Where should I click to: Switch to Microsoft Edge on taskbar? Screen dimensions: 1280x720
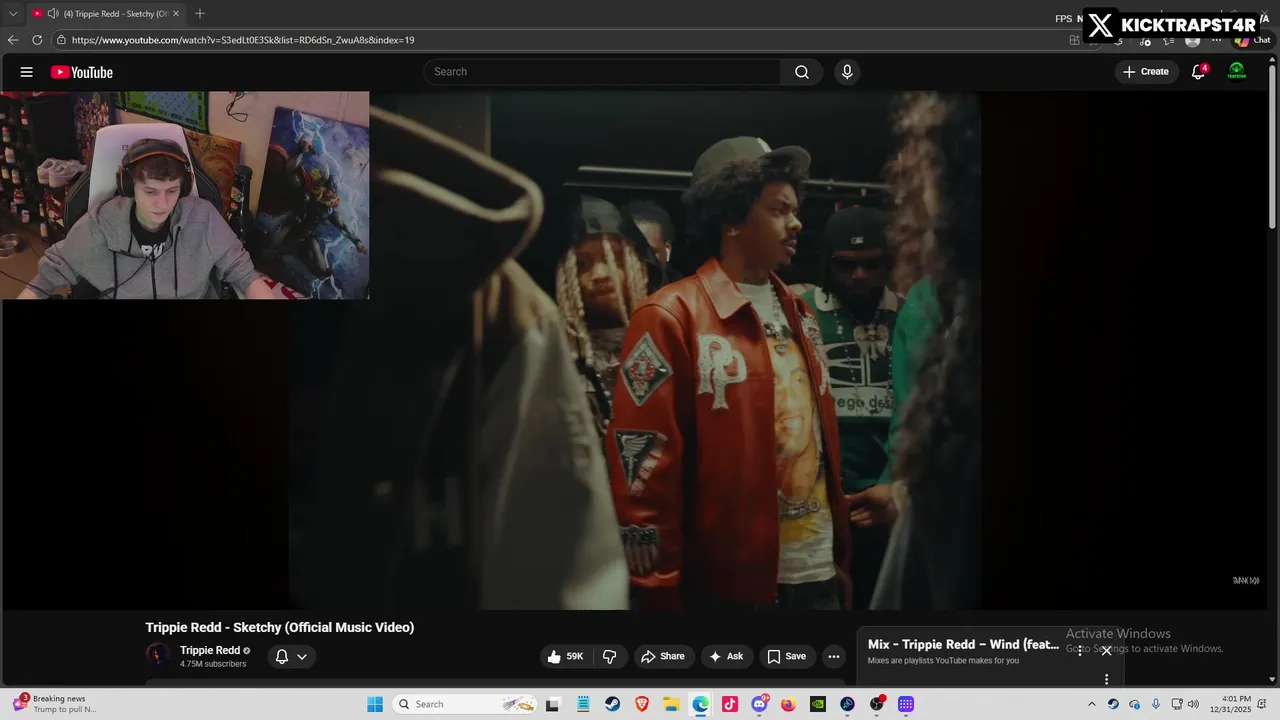[701, 704]
